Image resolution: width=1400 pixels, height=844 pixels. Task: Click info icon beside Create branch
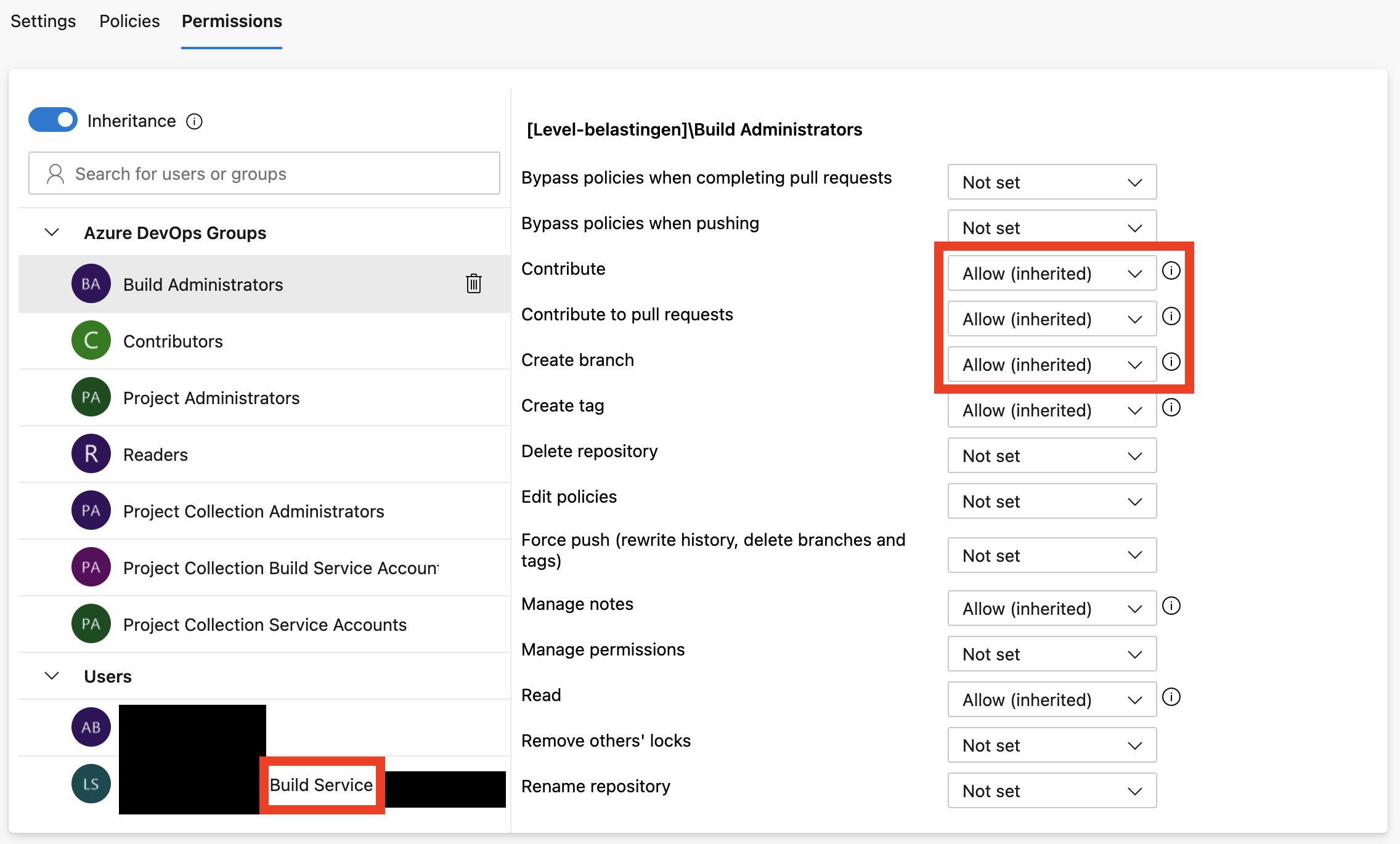click(x=1171, y=362)
